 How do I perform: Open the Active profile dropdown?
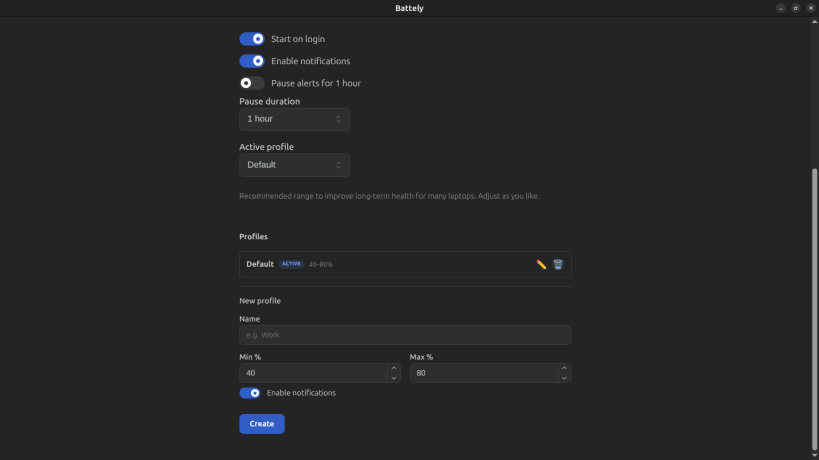pos(295,165)
